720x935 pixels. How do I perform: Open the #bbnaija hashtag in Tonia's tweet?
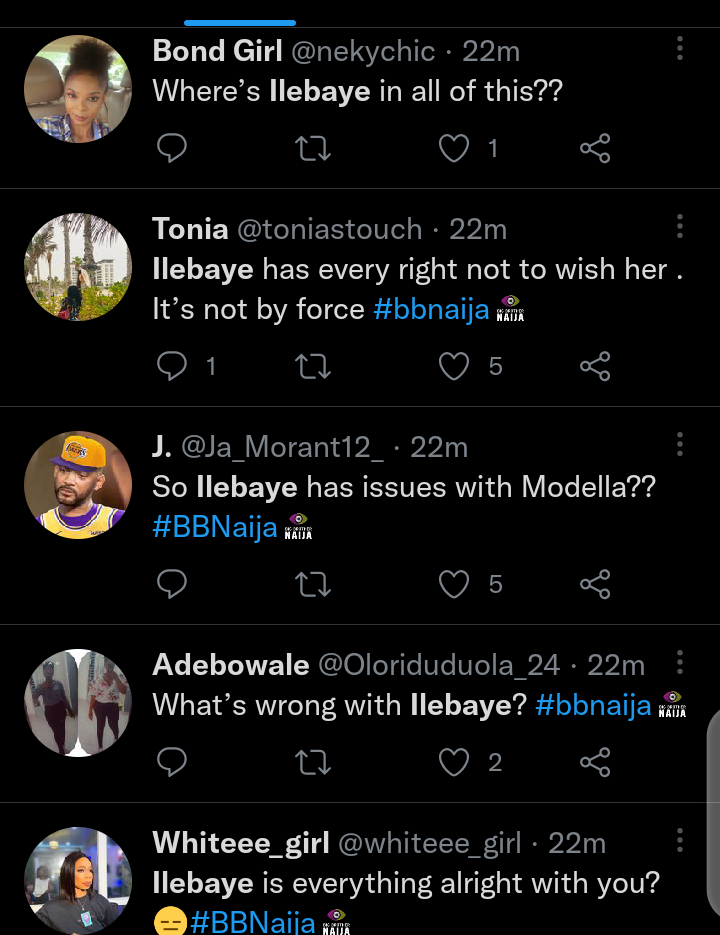click(x=431, y=310)
